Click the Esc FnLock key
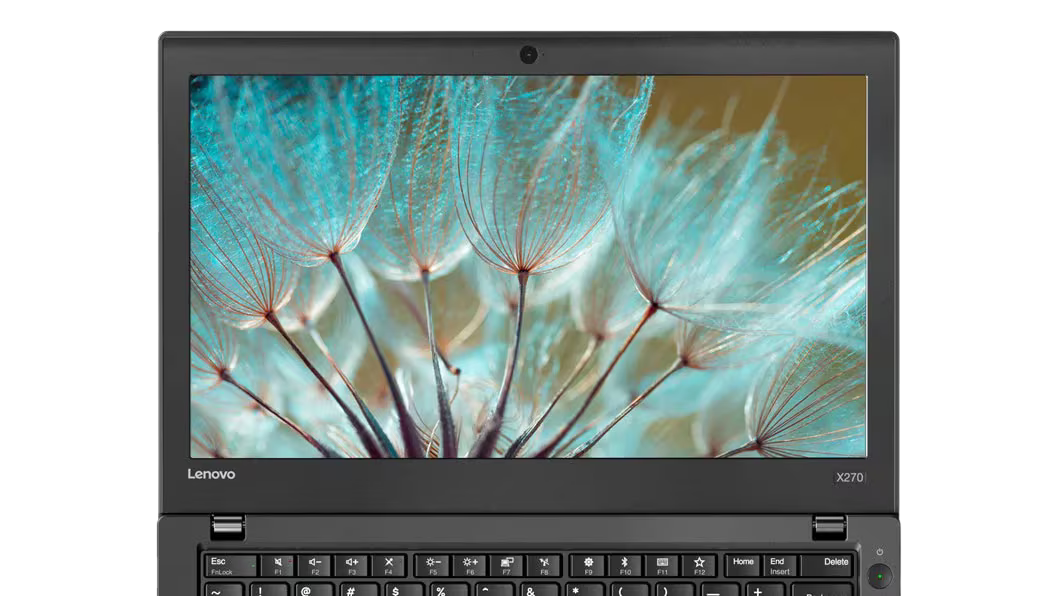This screenshot has width=1060, height=596. [x=231, y=566]
